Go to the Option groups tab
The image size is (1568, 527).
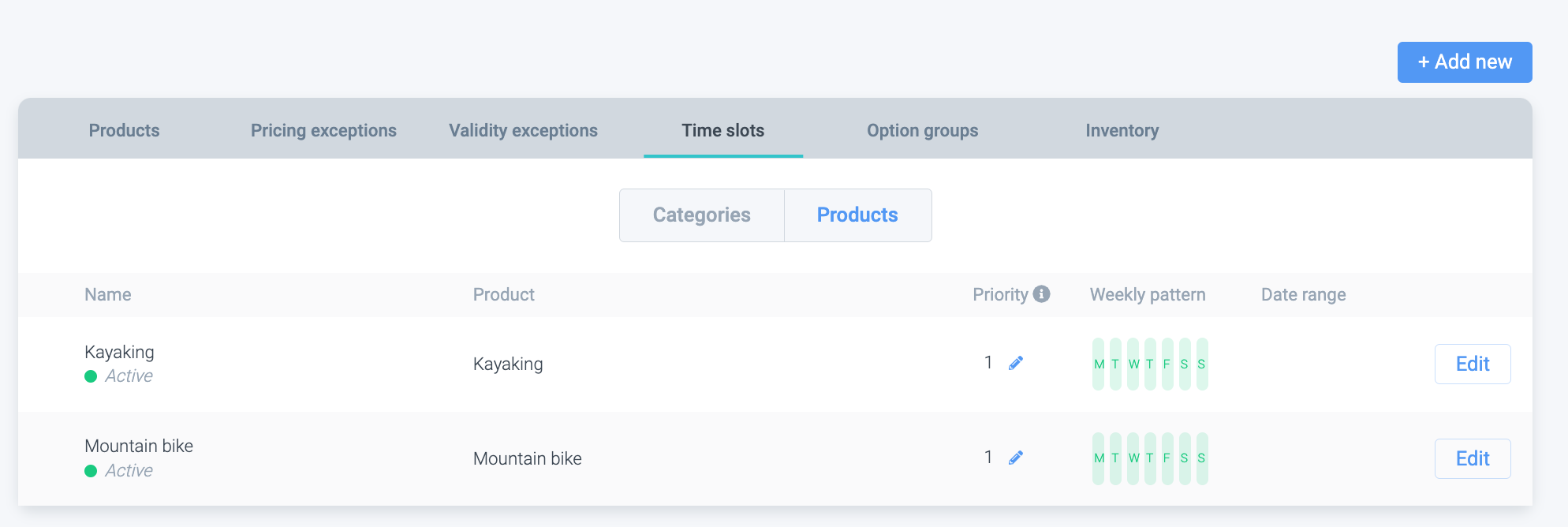click(x=922, y=131)
